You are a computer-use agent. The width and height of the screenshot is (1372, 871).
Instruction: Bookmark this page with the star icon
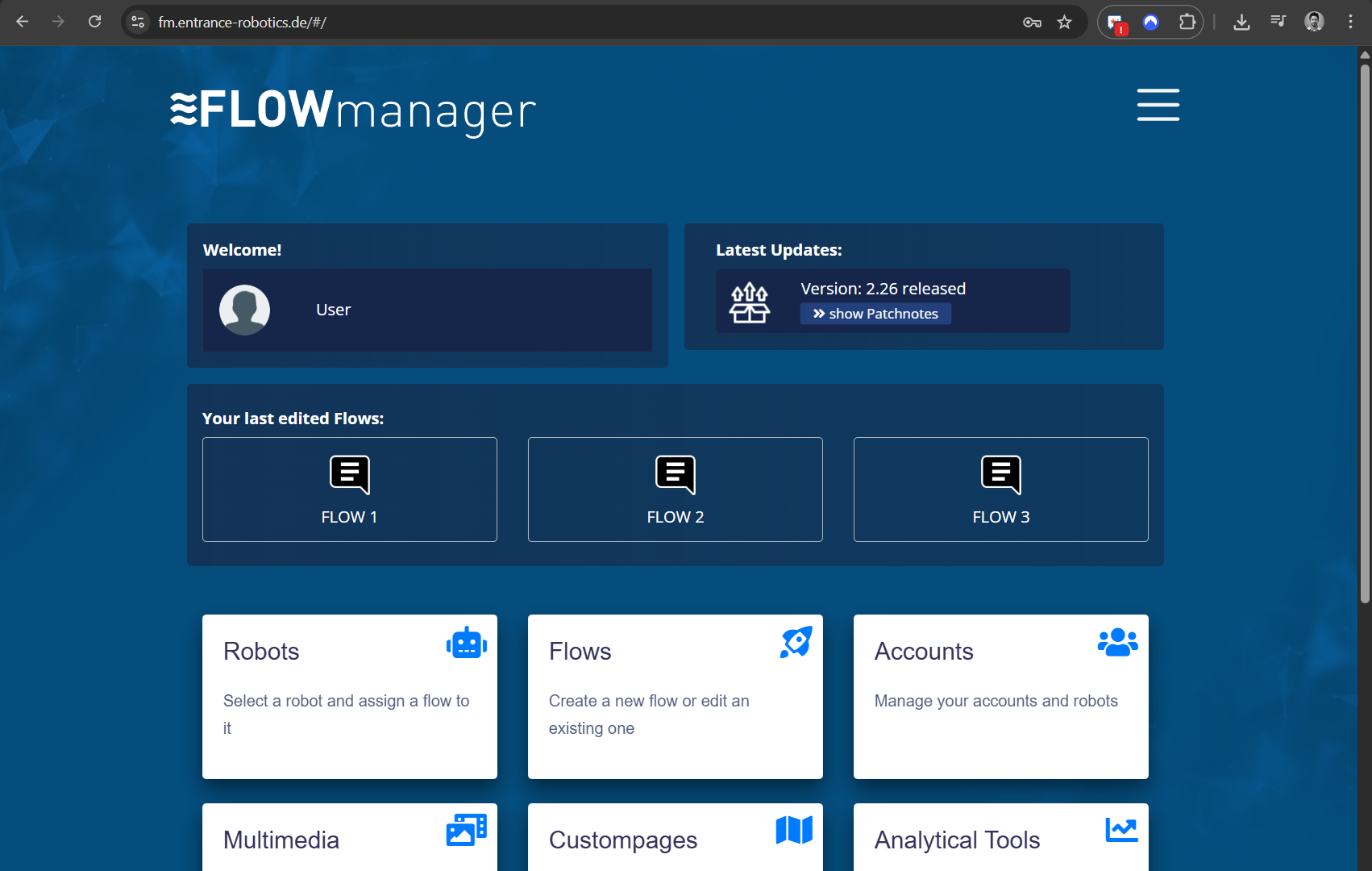click(x=1064, y=22)
